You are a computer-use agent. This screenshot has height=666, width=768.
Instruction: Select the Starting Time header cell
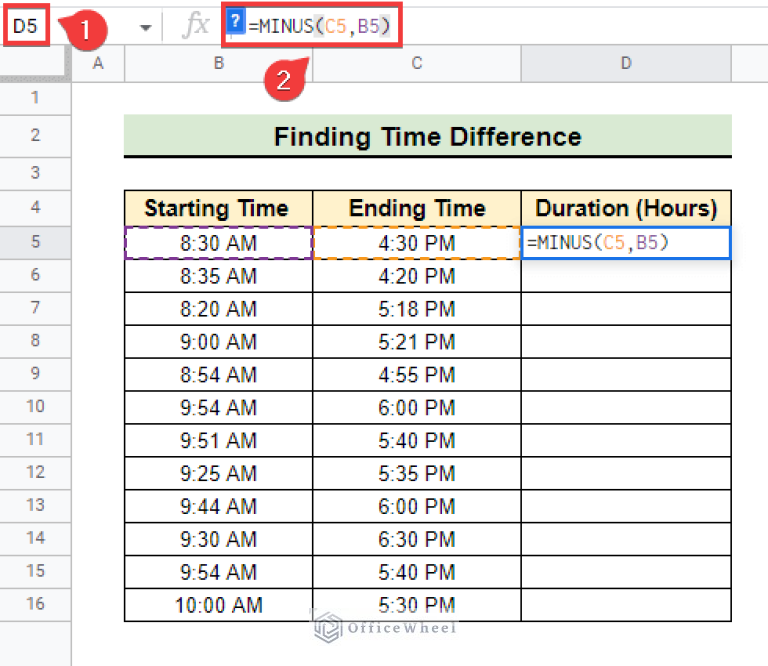[x=217, y=208]
